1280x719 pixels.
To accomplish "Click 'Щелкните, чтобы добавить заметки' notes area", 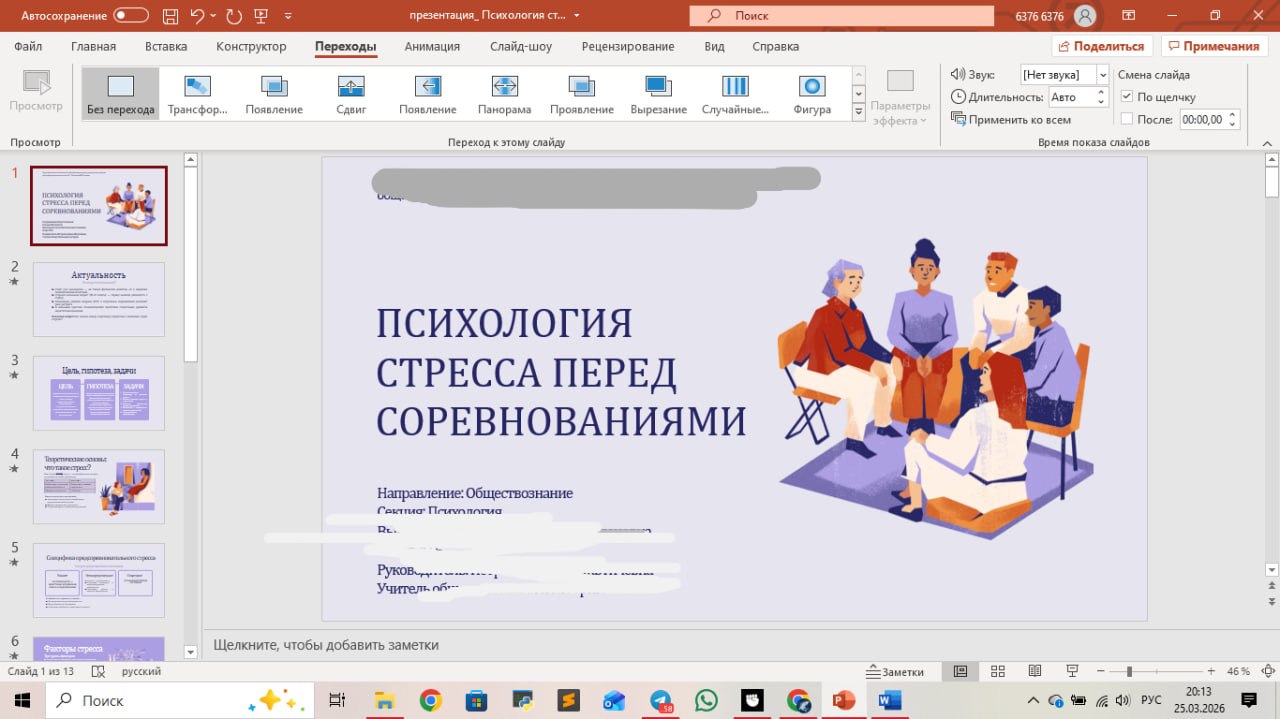I will pos(326,645).
